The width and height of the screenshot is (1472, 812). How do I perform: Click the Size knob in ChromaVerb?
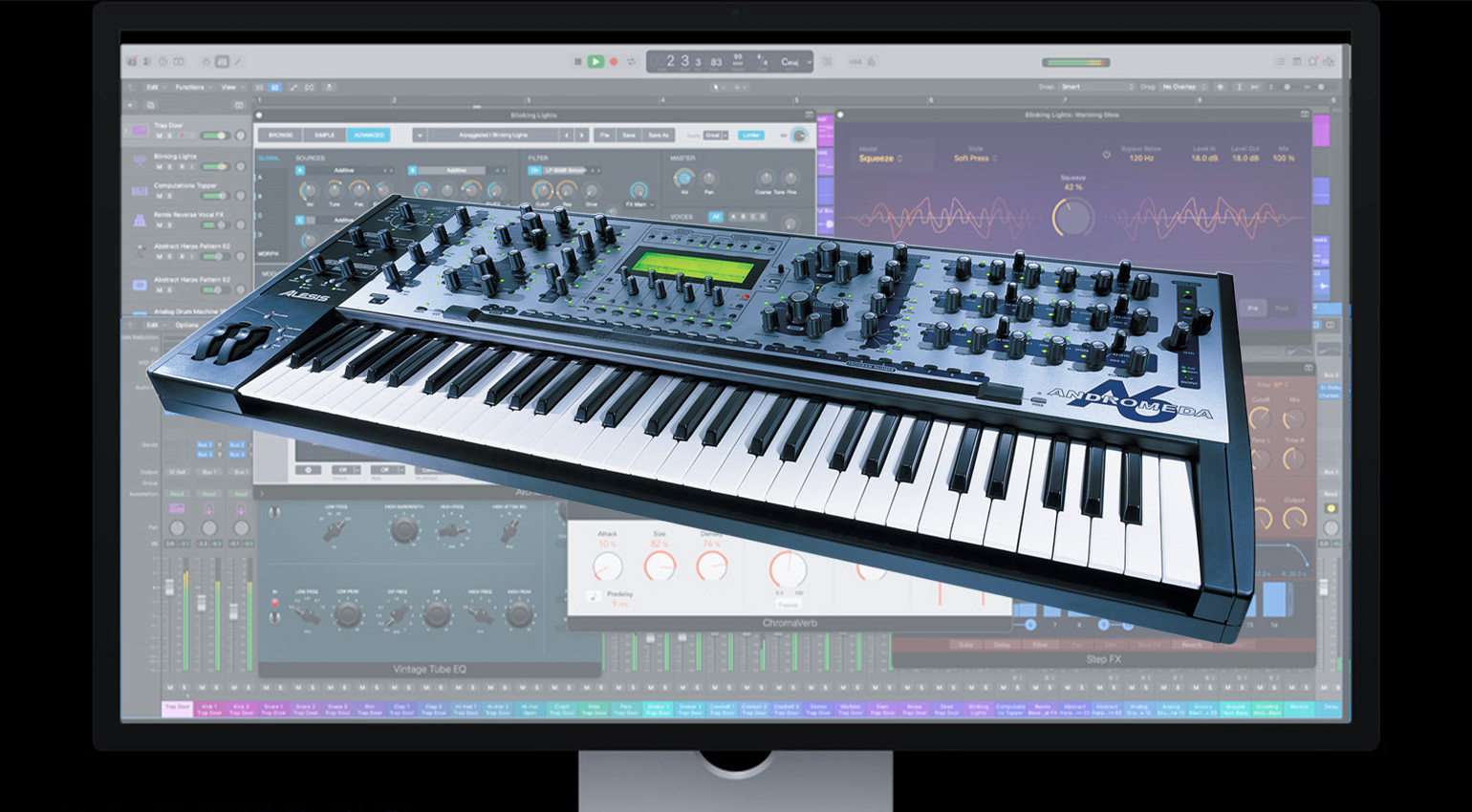(660, 567)
